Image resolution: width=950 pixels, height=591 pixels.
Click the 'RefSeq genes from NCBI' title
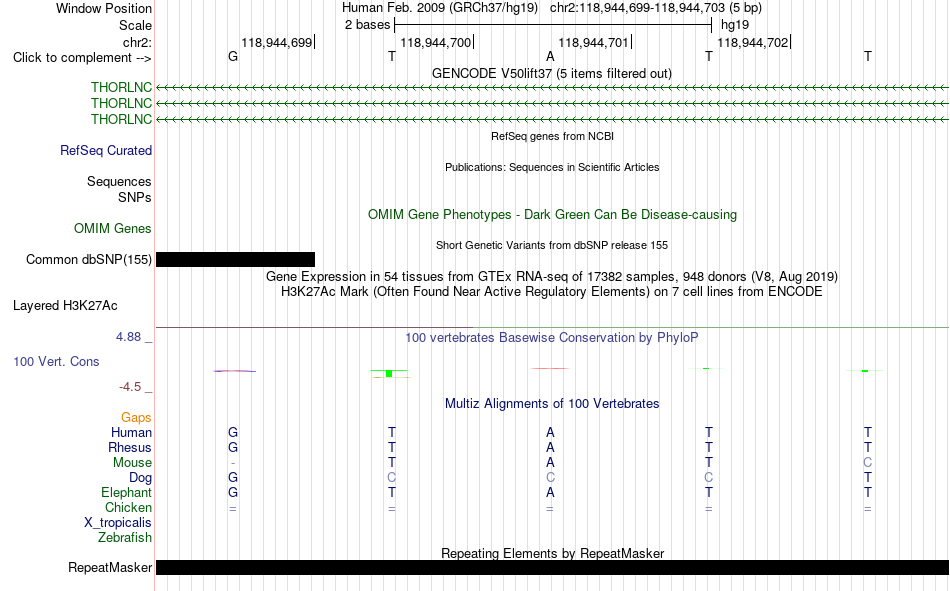(x=552, y=136)
